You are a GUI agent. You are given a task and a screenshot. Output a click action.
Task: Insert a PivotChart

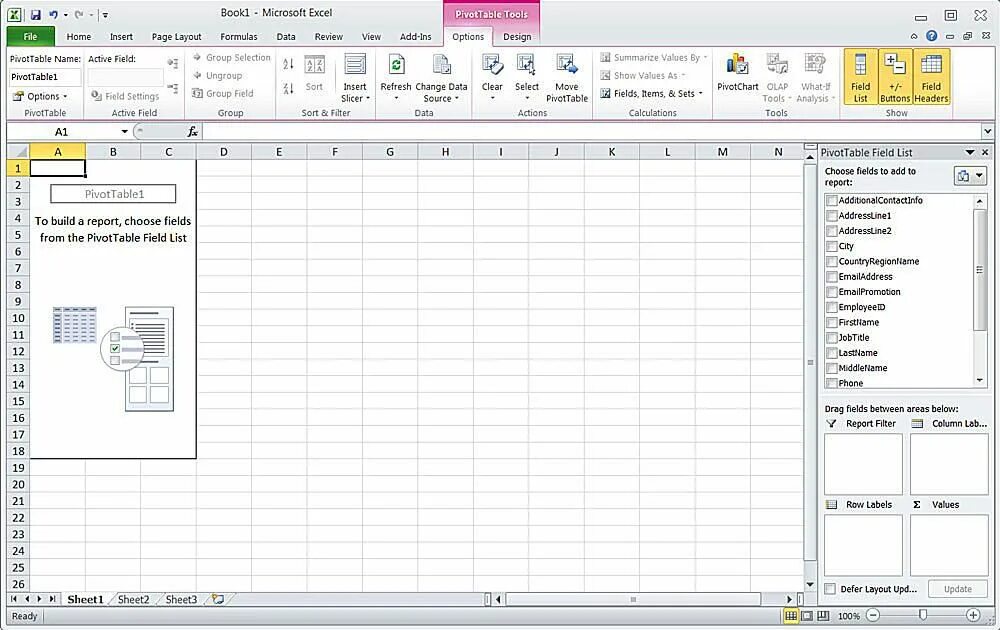(x=738, y=73)
